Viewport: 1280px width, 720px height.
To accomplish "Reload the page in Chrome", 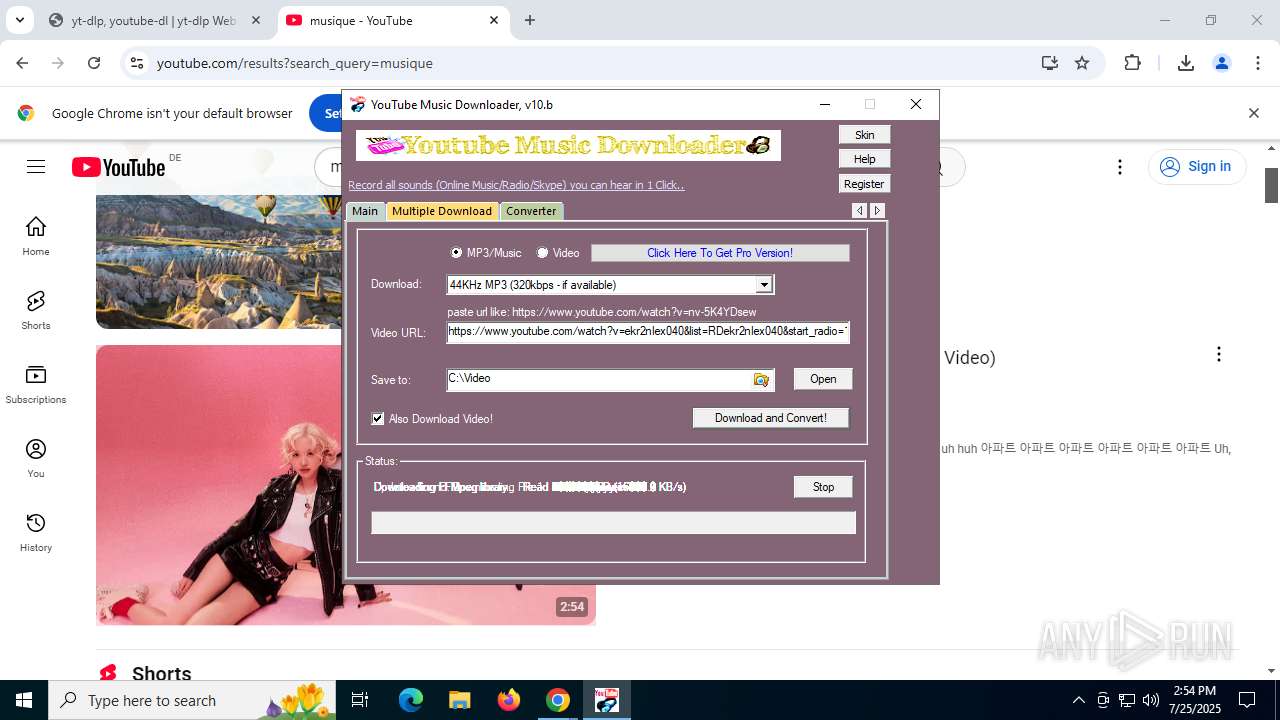I will [x=94, y=63].
